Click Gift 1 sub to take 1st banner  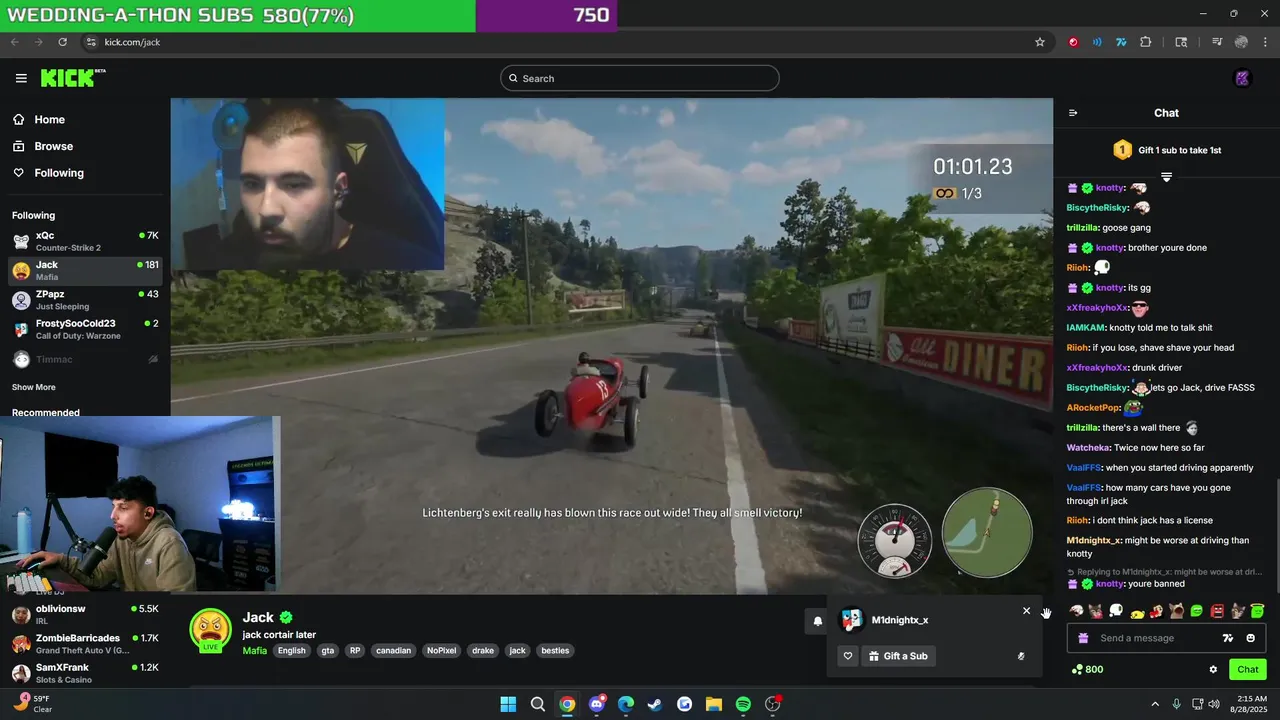1167,150
